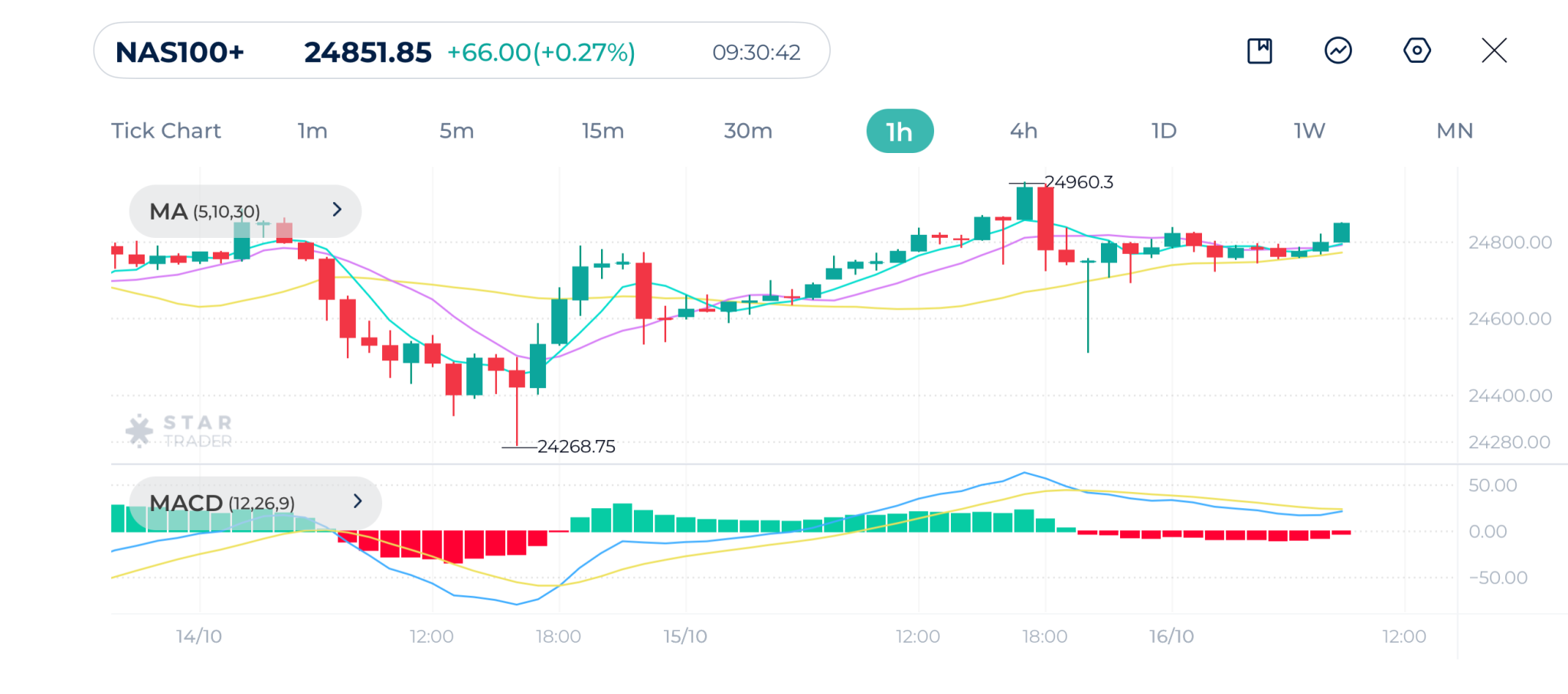Close the chart with X icon
Screen dimensions: 1568x694
pyautogui.click(x=1494, y=51)
